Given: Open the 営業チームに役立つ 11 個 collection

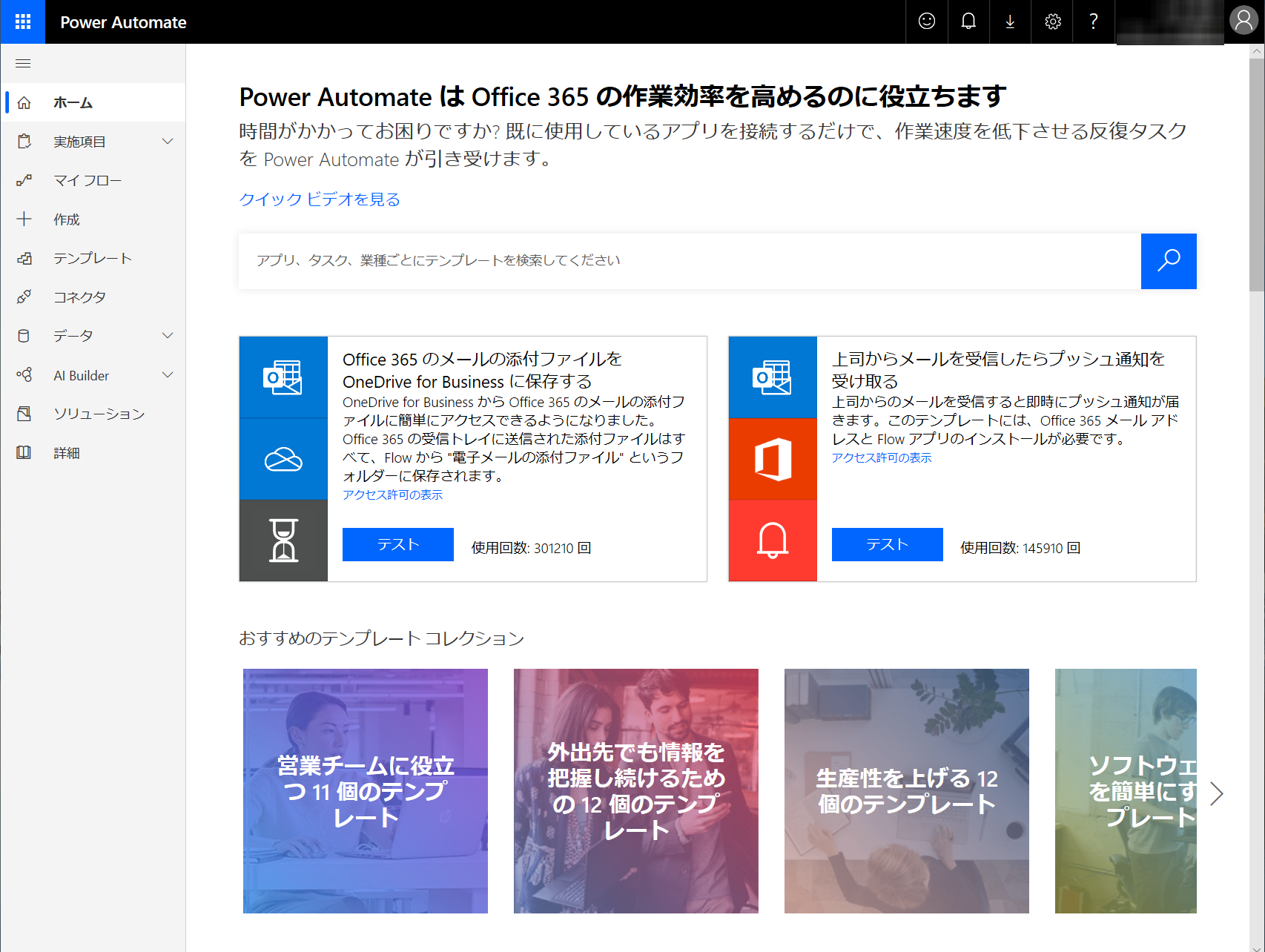Looking at the screenshot, I should click(x=366, y=791).
